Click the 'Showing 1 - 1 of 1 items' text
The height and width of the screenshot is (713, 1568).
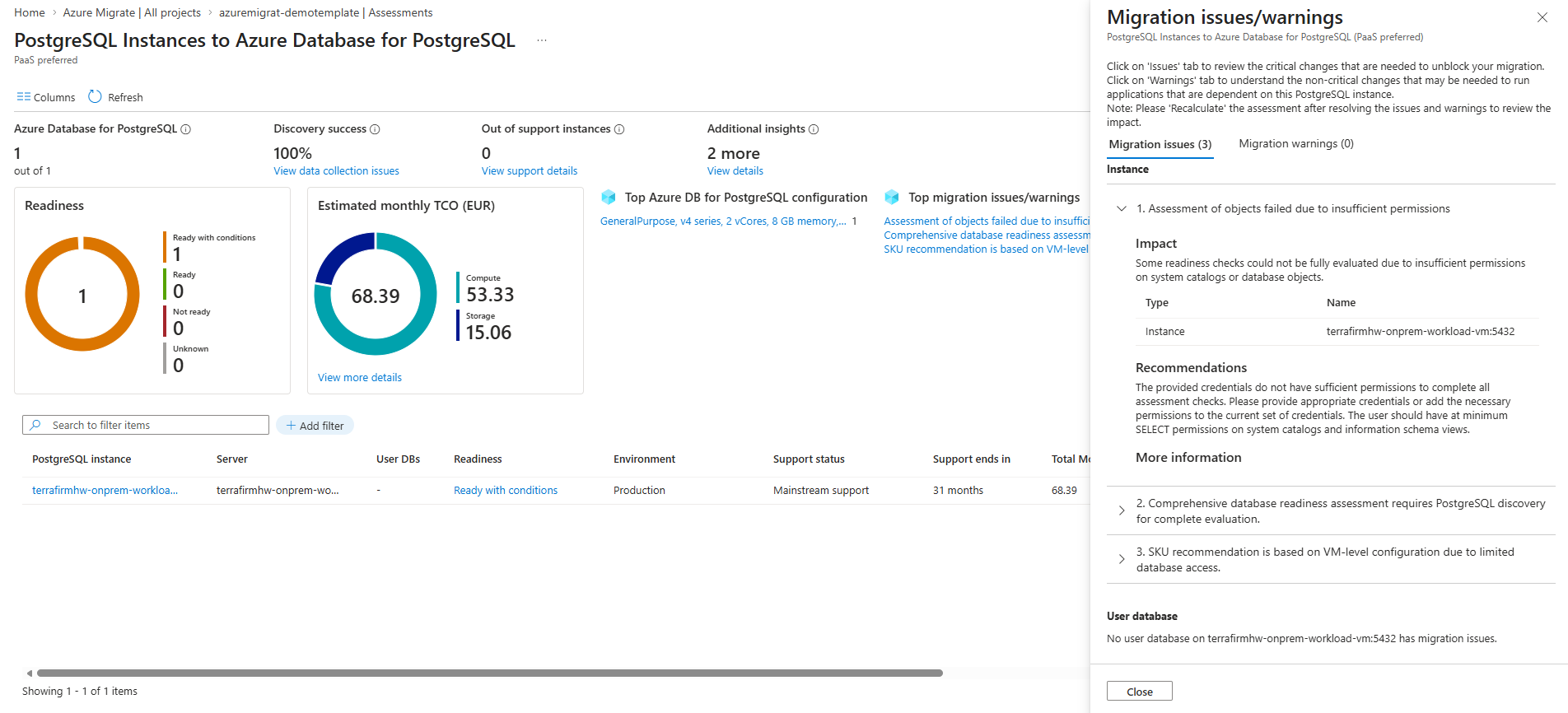(80, 692)
